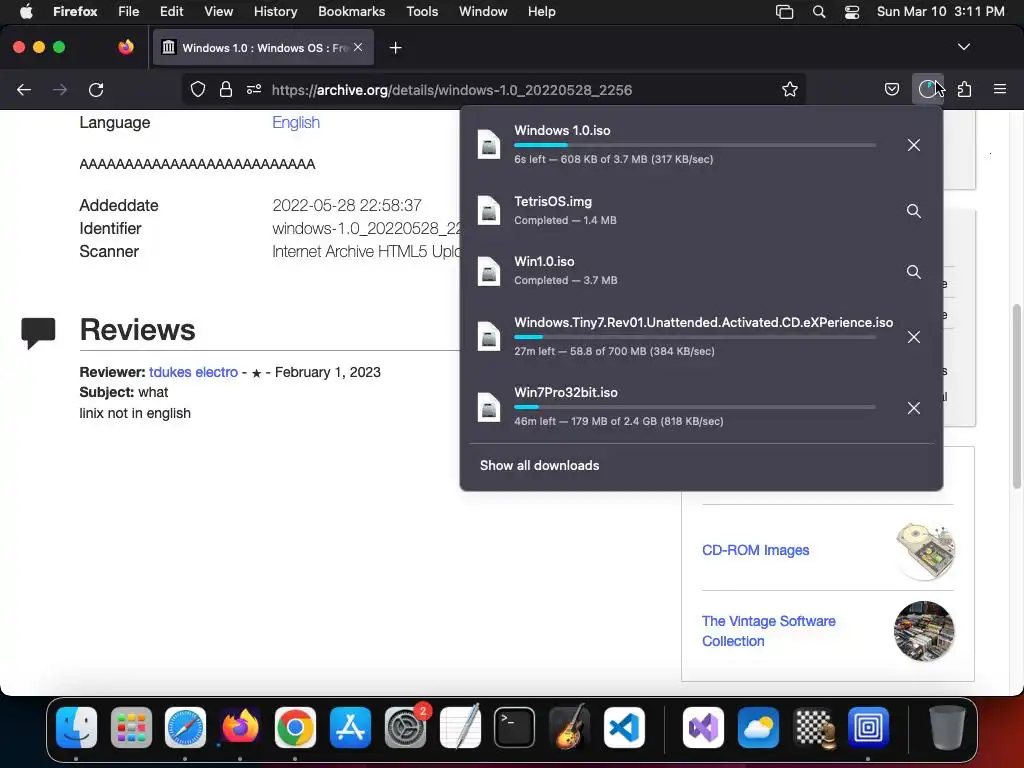Open the CD-ROM Images collection link

coord(756,551)
